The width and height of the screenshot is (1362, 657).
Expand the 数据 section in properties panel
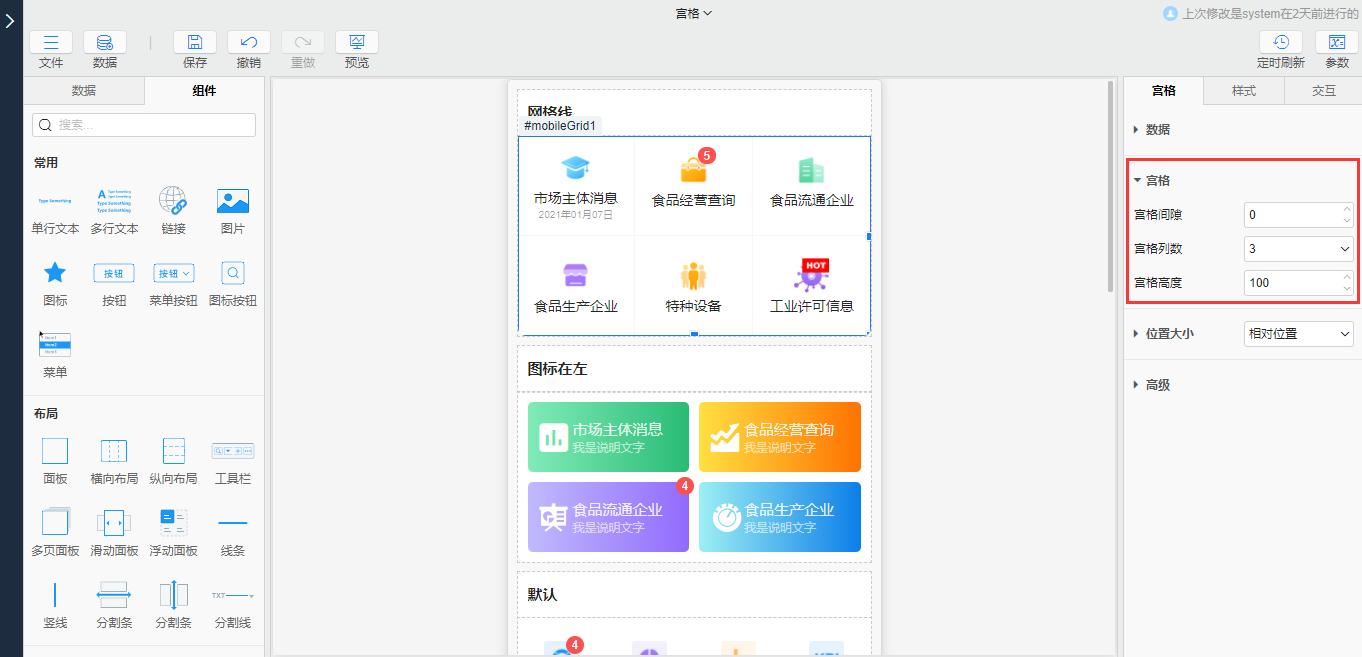coord(1157,130)
